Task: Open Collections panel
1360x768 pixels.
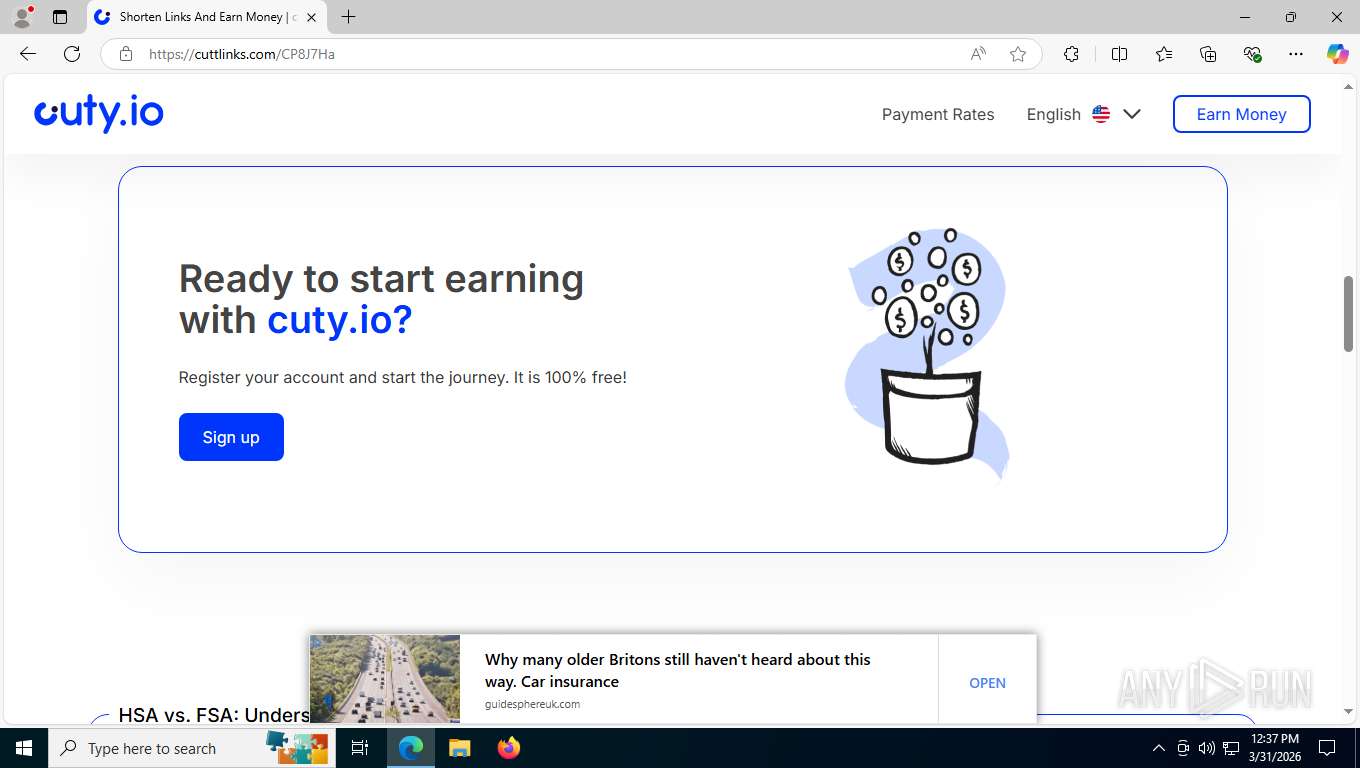Action: 1208,54
